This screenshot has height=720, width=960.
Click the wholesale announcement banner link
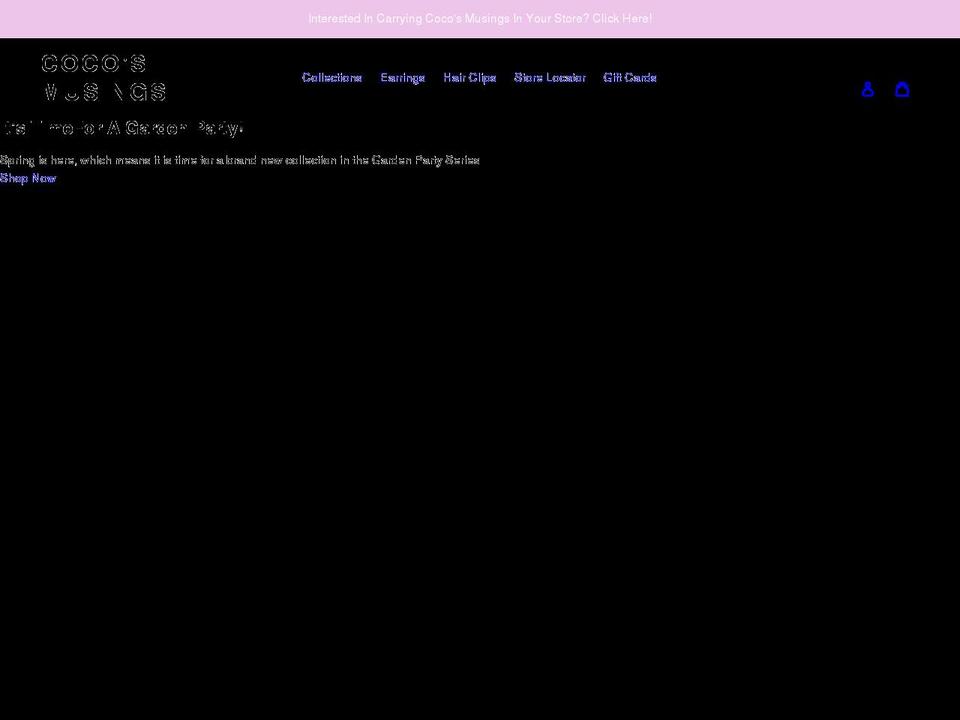point(480,18)
